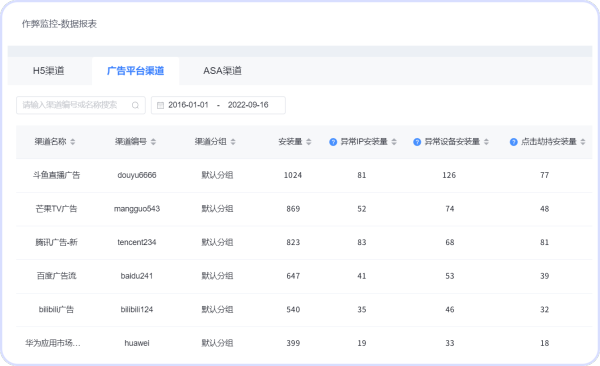Screen dimensions: 600x366
Task: Click the 百度广告流 channel name
Action: point(56,276)
